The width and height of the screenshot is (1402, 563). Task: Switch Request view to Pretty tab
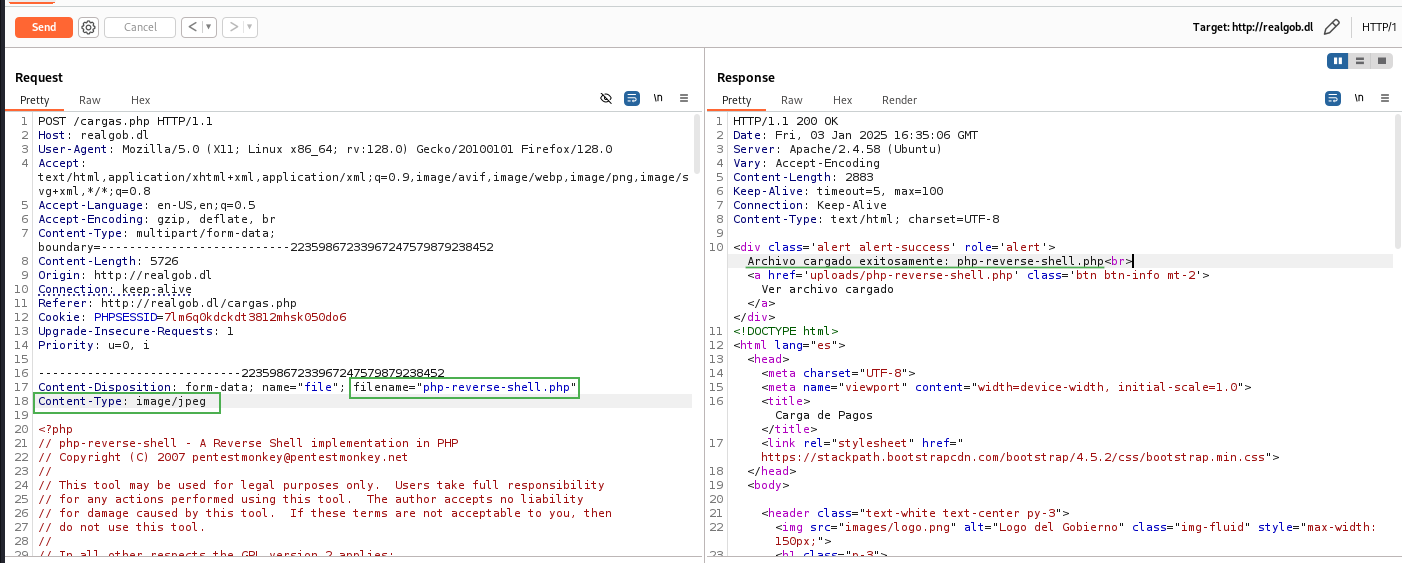point(35,100)
